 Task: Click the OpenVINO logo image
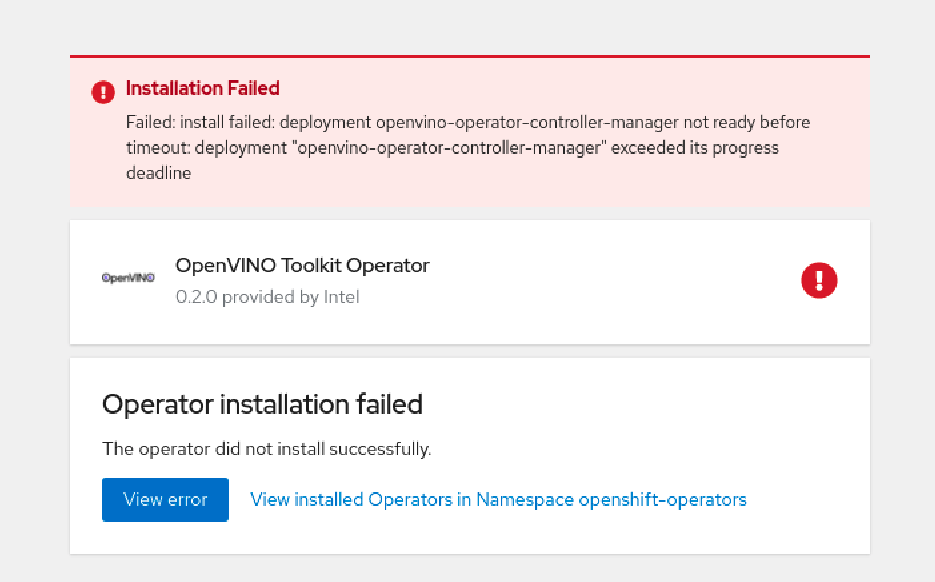[x=128, y=278]
